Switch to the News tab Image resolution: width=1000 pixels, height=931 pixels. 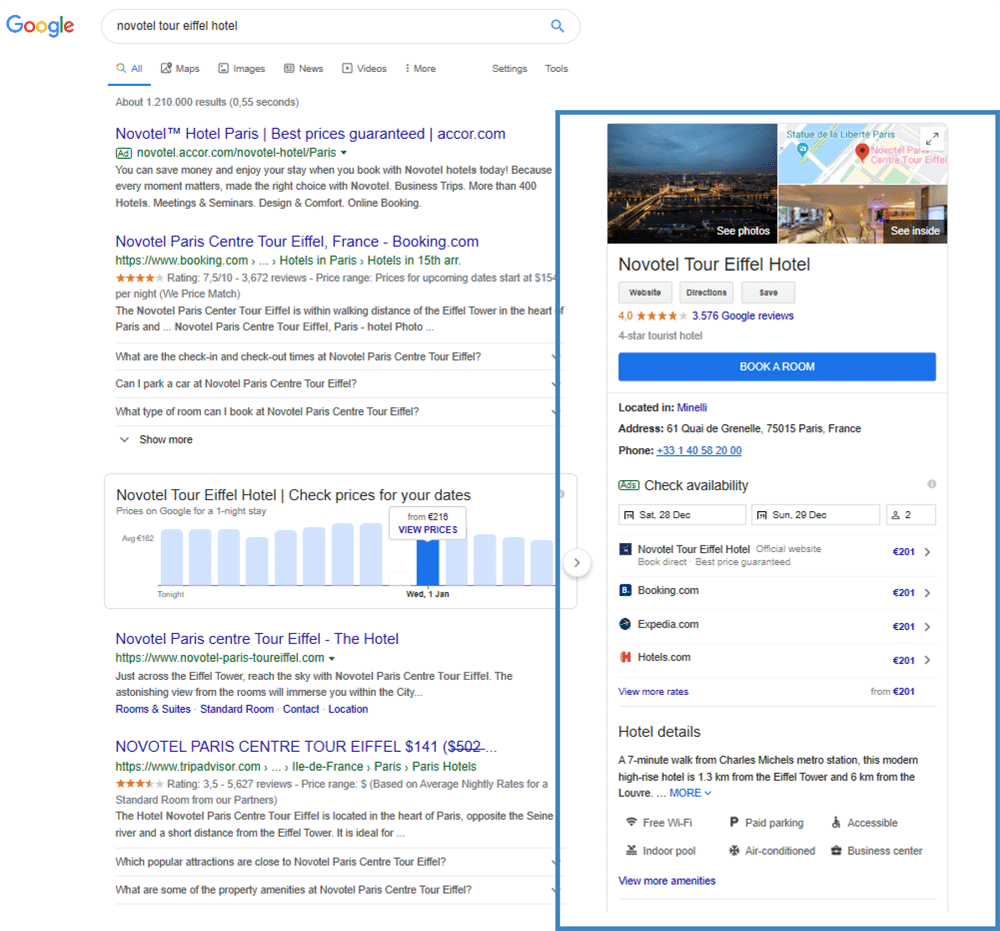point(304,68)
